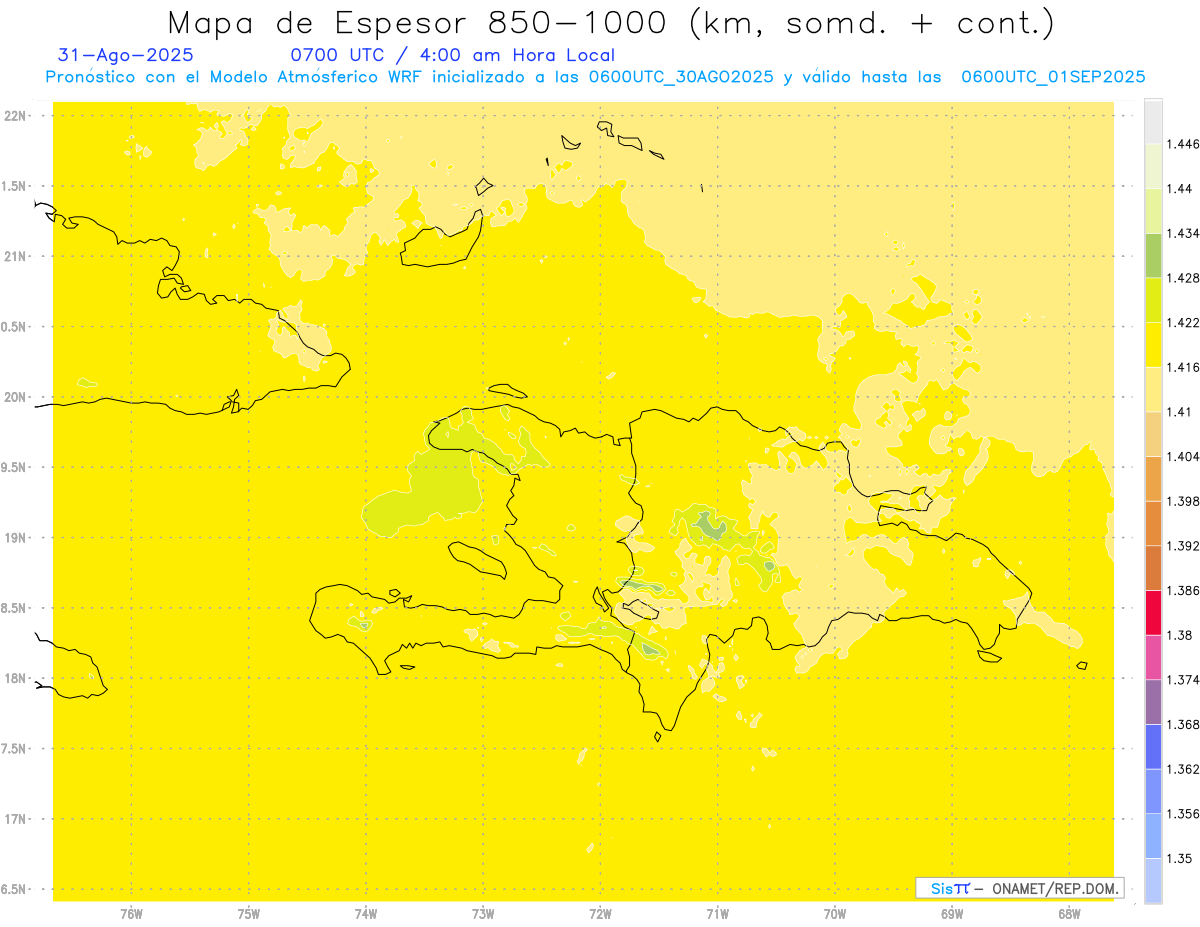Click the '18N' latitude label

coord(16,678)
